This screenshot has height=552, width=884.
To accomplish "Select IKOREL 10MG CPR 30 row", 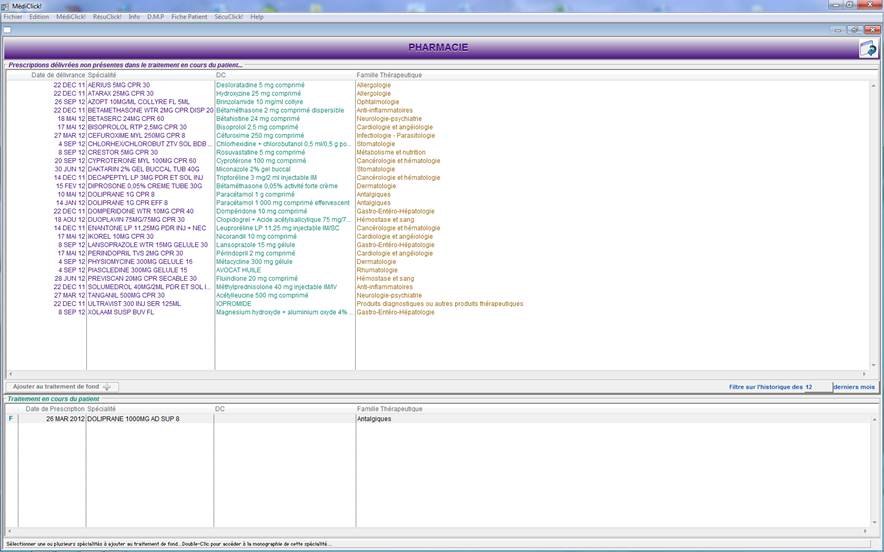I will [x=437, y=236].
